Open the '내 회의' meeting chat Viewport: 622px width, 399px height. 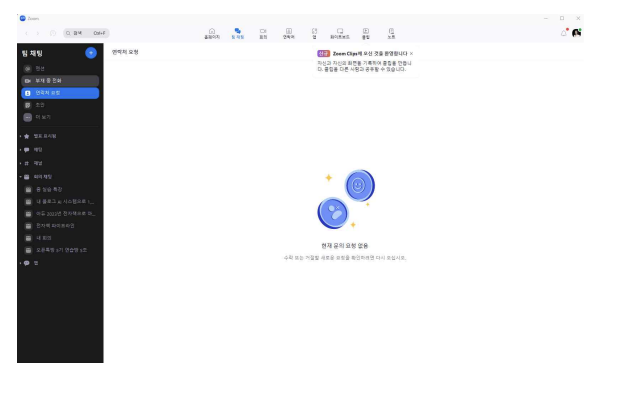point(60,238)
